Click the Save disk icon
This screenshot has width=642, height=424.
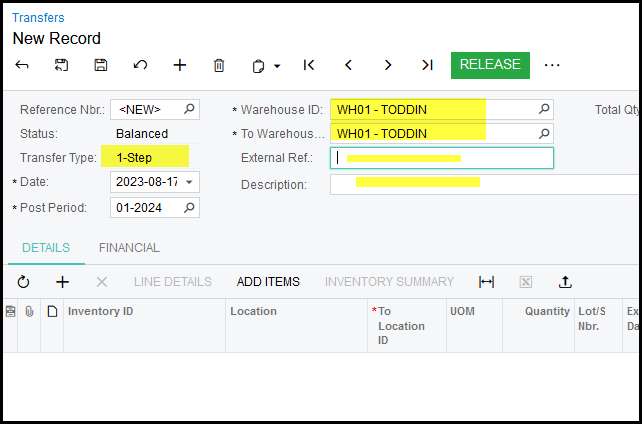101,65
